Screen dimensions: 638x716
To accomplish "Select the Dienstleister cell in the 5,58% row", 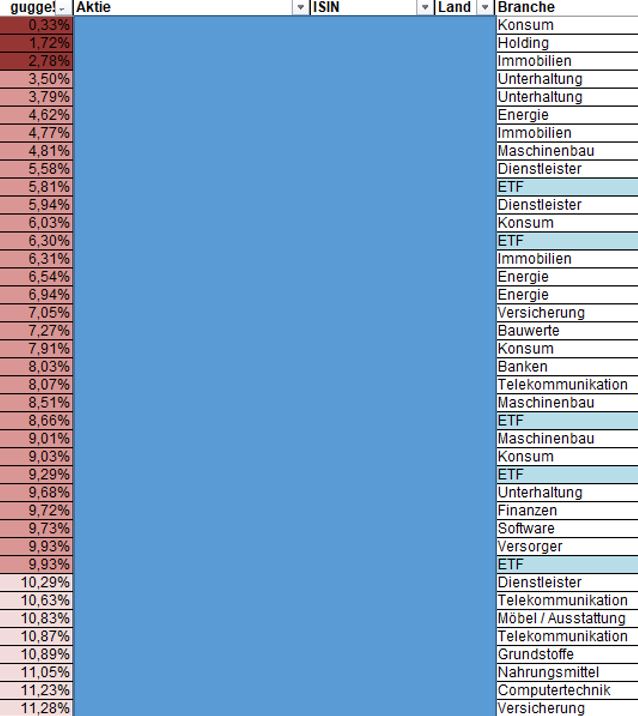I will [567, 169].
